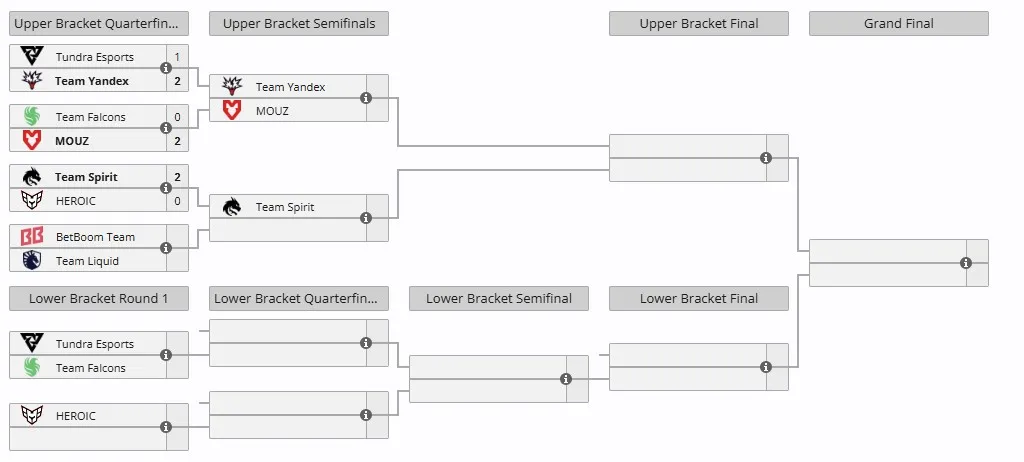Select the Lower Bracket Round 1 header
Viewport: 1024px width, 462px height.
click(x=99, y=299)
